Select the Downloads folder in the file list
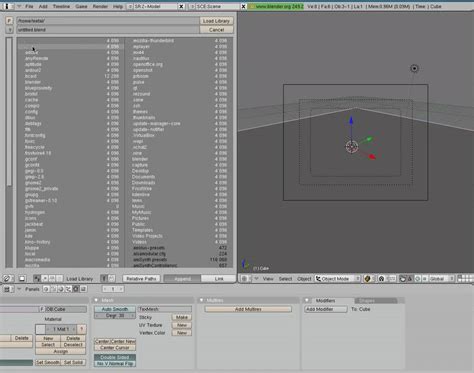Viewport: 474px width, 373px height. (143, 183)
